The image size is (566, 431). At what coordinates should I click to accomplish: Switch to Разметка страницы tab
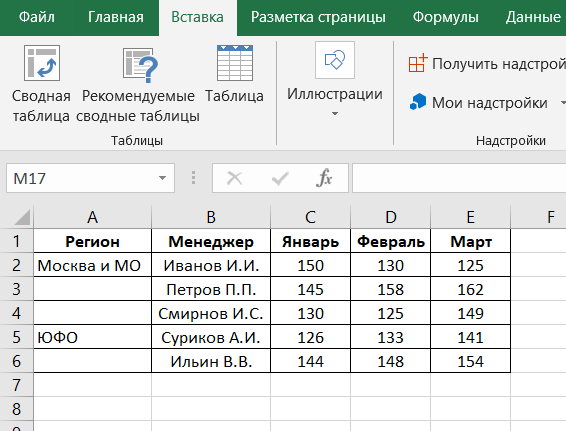pos(318,17)
